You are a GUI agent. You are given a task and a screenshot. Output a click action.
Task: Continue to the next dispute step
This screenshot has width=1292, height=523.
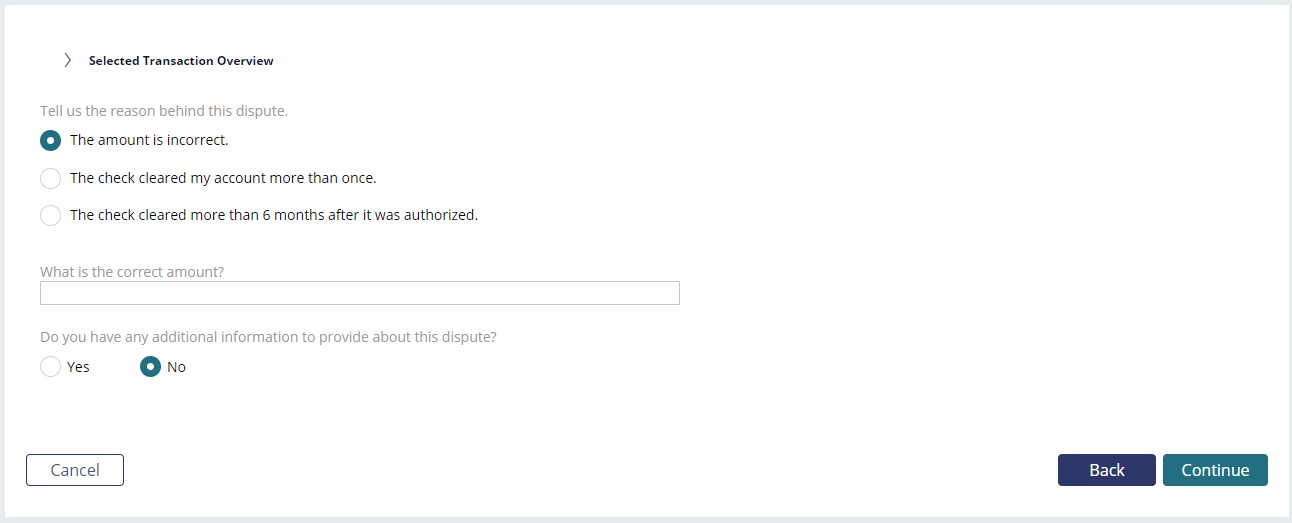(x=1215, y=470)
